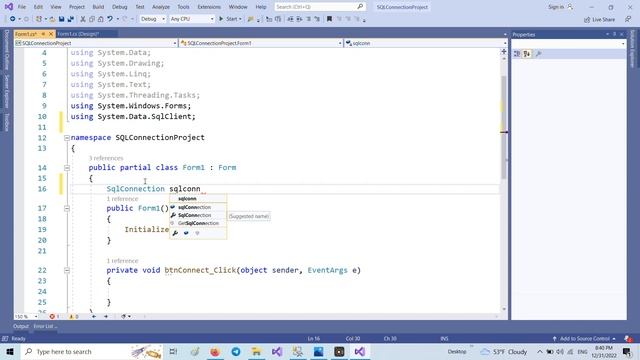This screenshot has width=640, height=360.
Task: Click the split editor handle above the scrollbar
Action: tap(504, 52)
